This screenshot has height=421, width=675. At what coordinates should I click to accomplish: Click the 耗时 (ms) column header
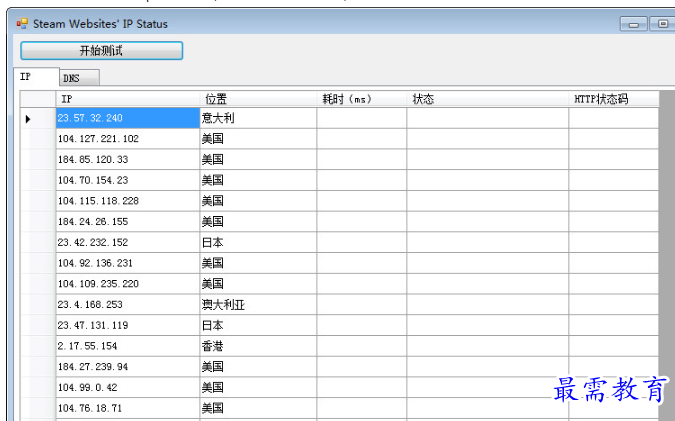click(x=362, y=99)
